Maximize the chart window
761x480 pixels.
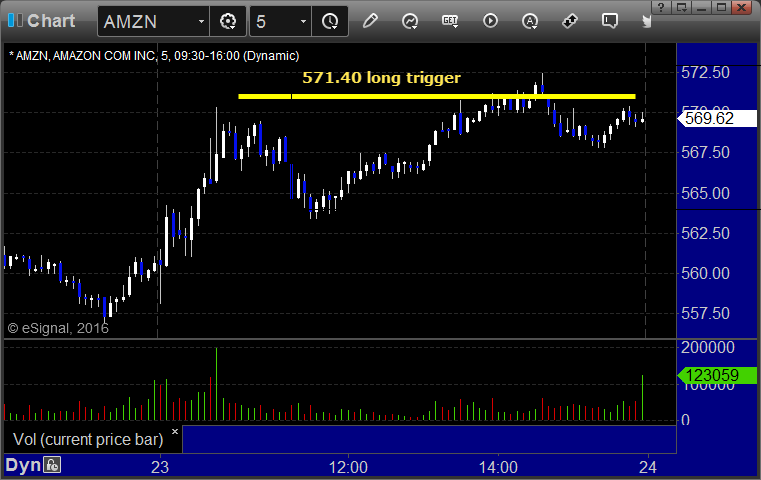coord(722,7)
